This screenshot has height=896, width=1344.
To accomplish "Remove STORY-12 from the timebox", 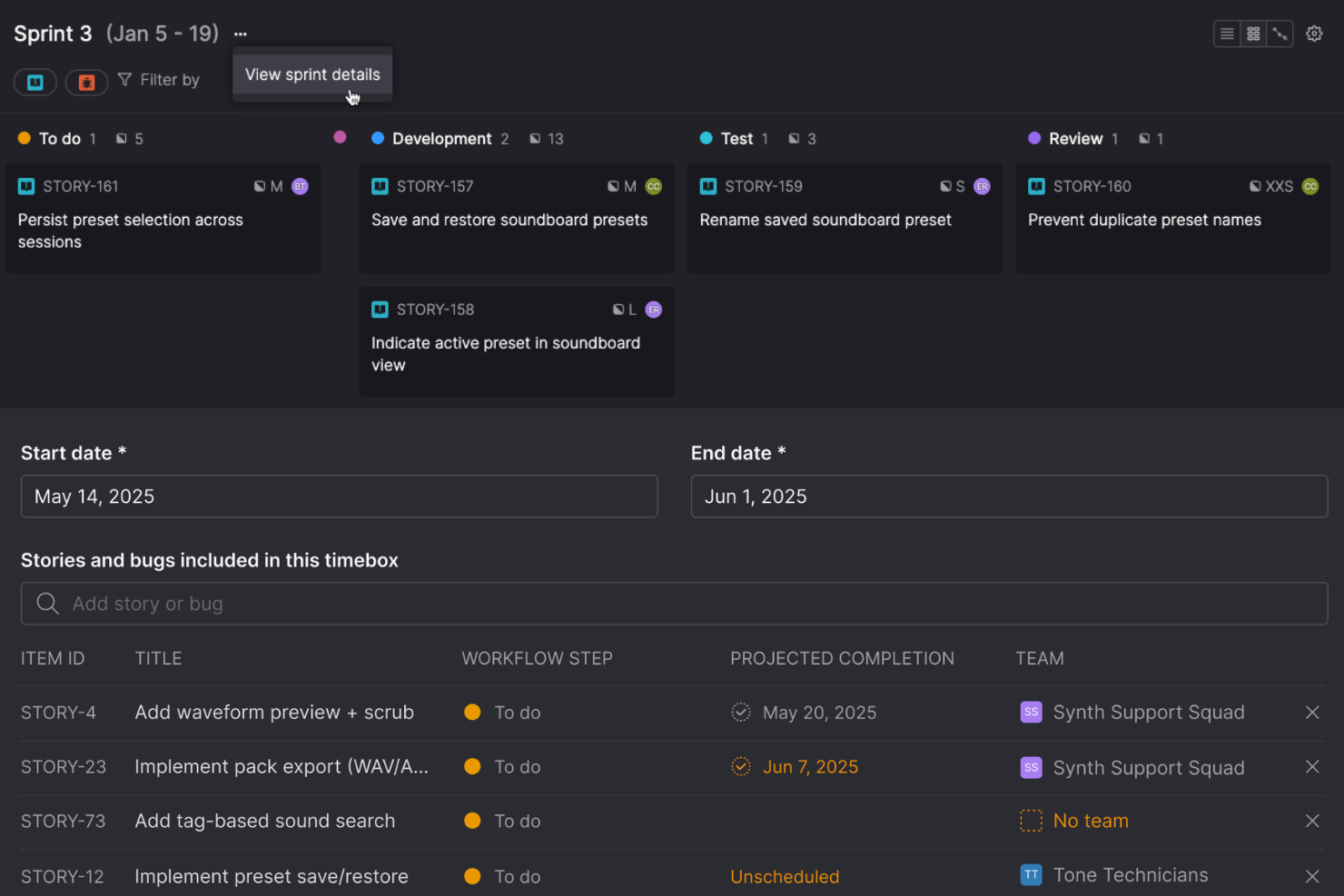I will [1312, 876].
